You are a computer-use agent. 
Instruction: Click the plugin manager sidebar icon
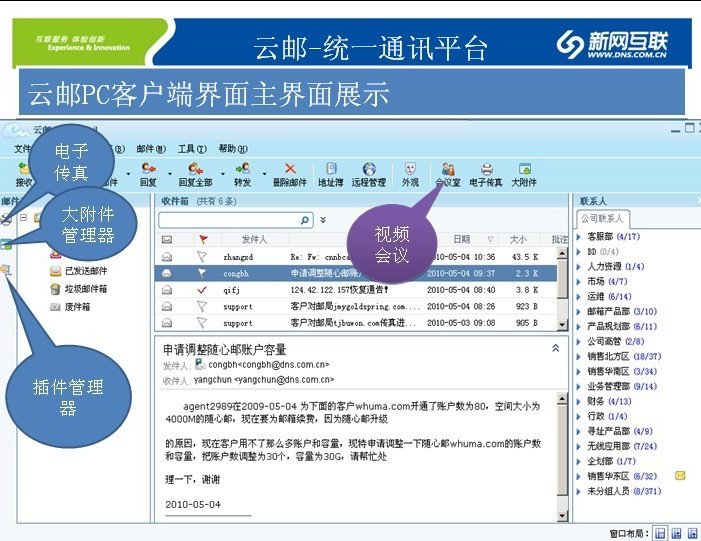coord(6,270)
